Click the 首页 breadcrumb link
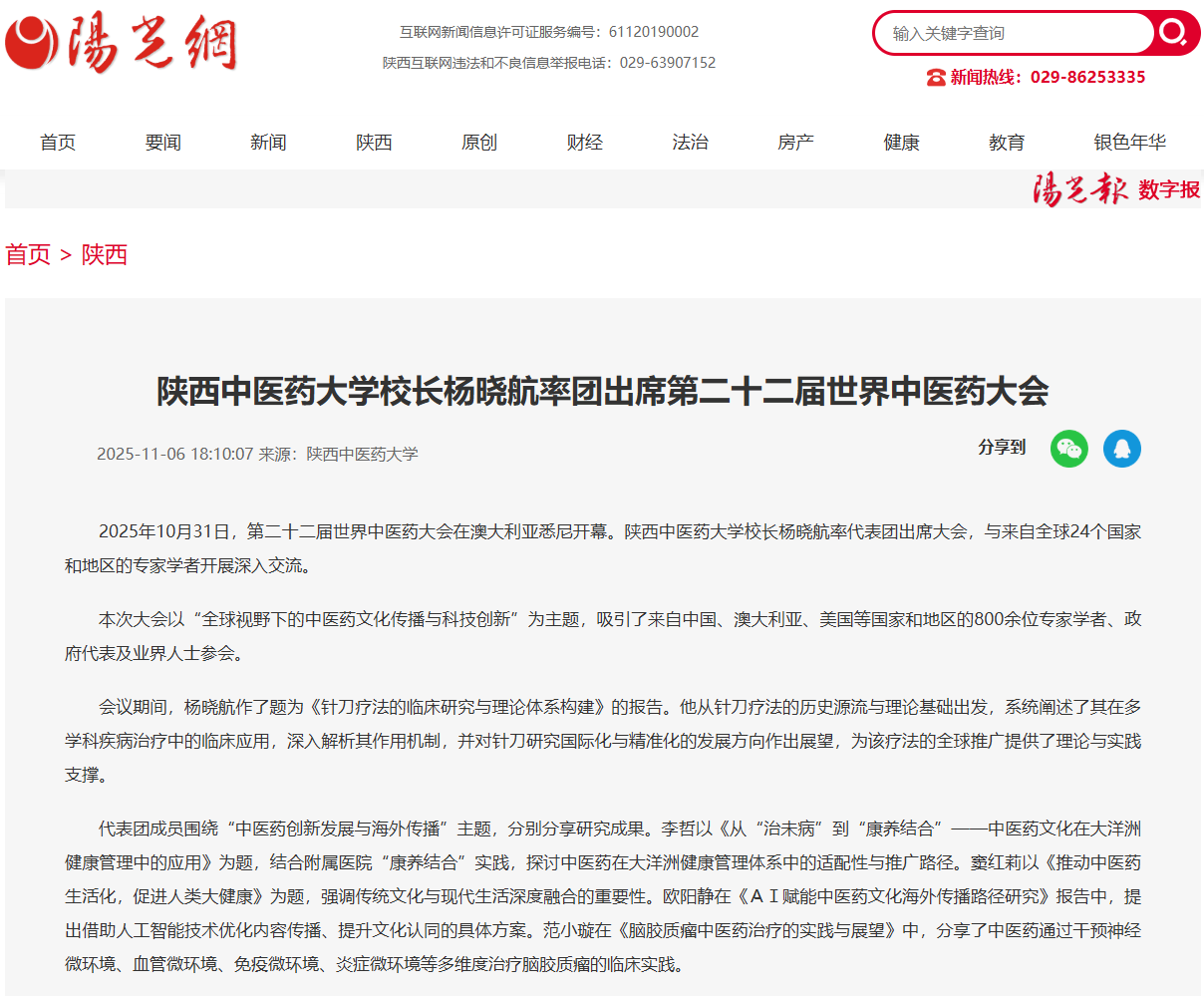The height and width of the screenshot is (996, 1204). (x=28, y=254)
